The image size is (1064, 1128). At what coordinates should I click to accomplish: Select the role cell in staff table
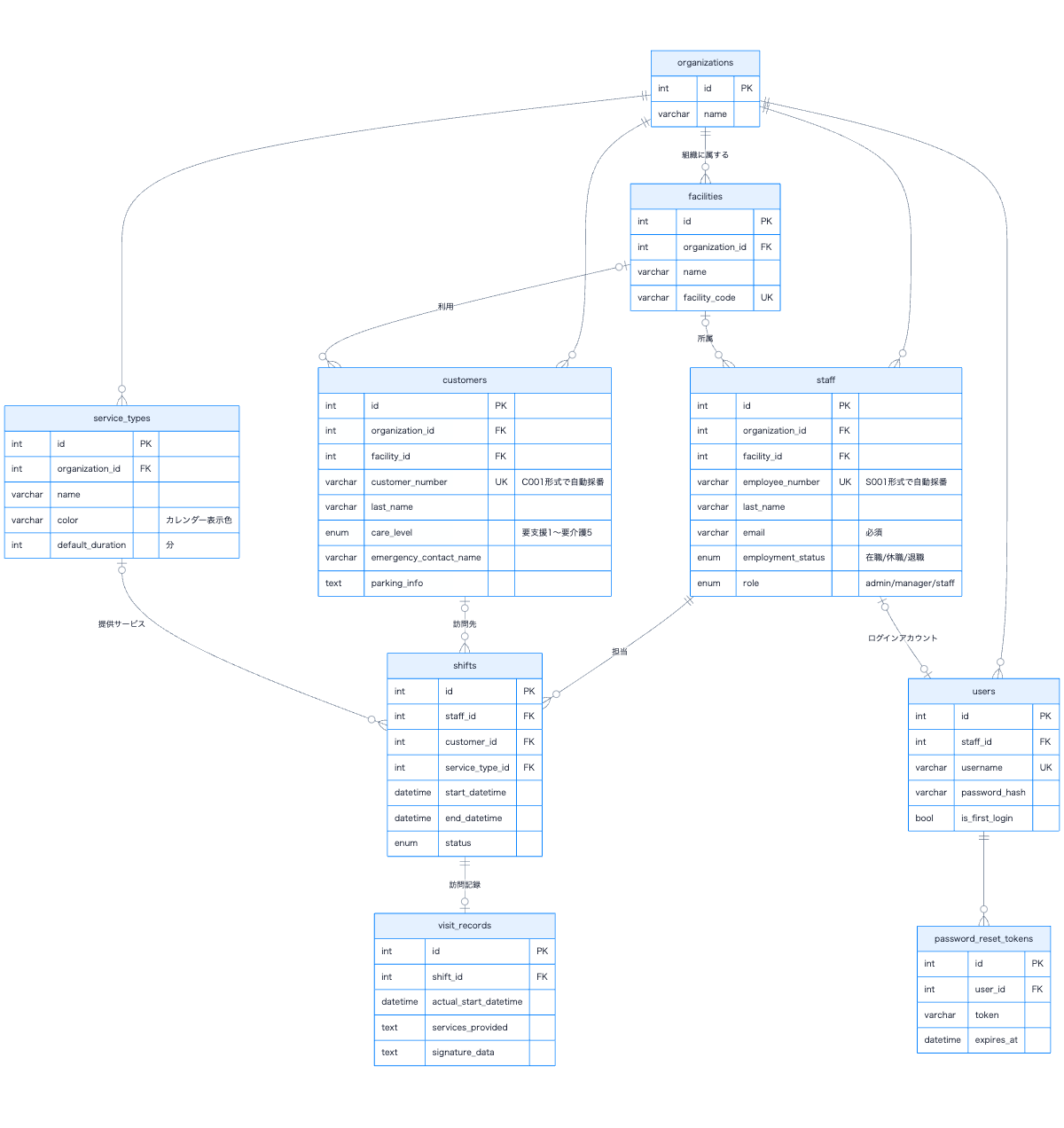point(784,584)
